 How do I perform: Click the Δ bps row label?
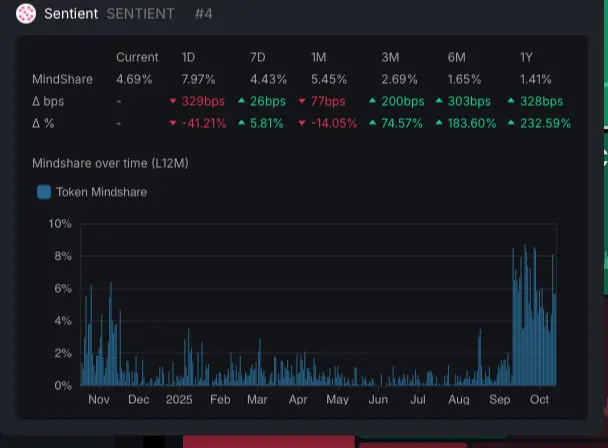click(x=48, y=102)
